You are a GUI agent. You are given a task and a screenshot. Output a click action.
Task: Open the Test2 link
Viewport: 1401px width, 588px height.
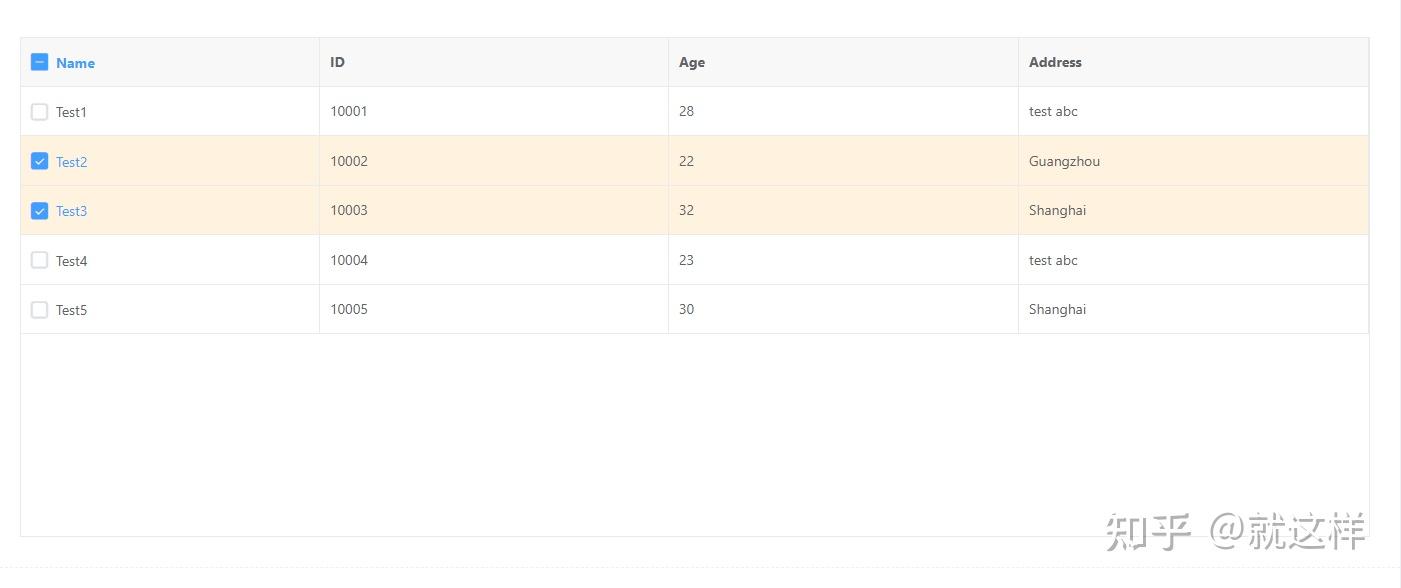[71, 161]
